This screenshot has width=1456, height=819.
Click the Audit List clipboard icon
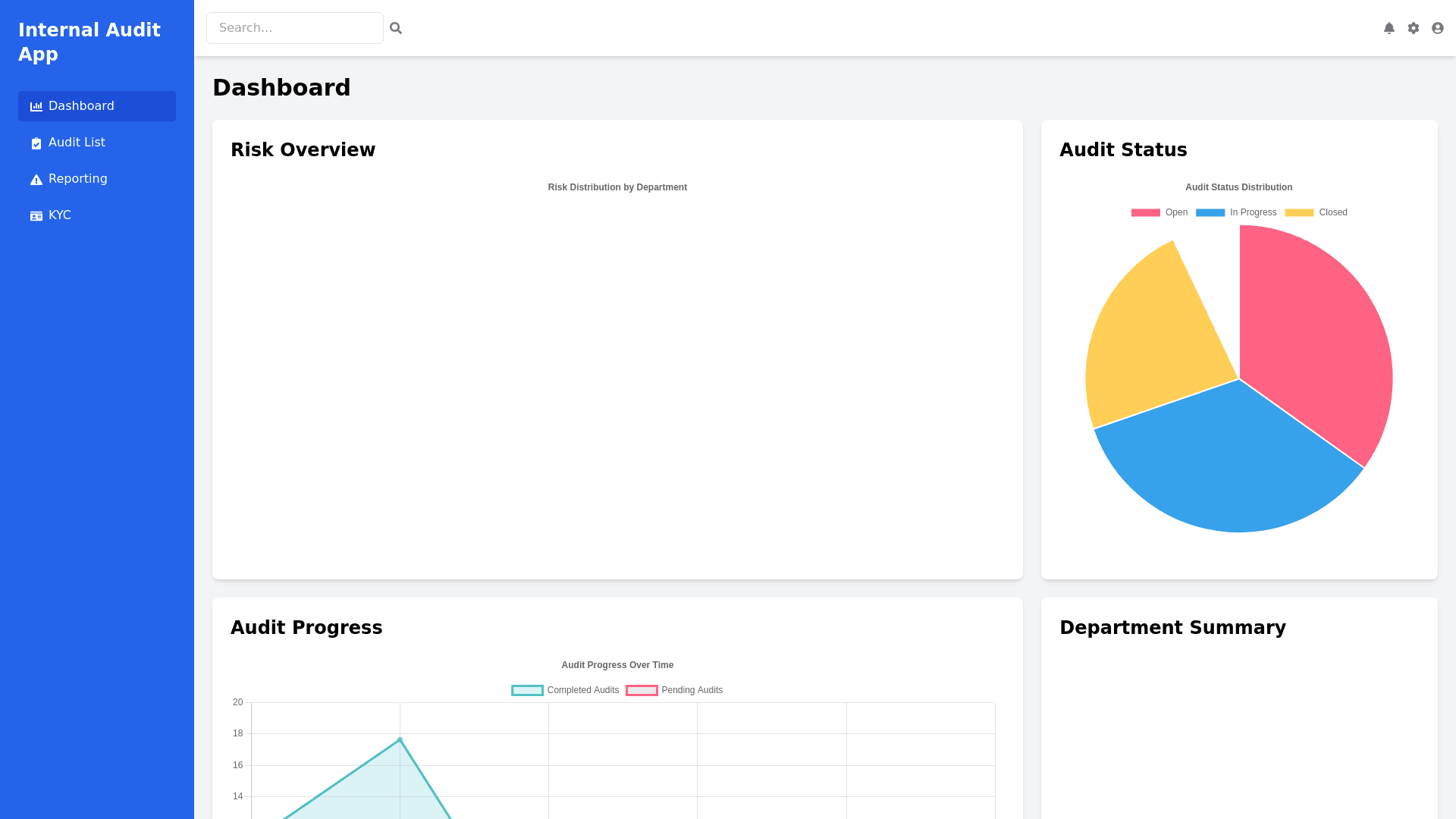pos(36,143)
